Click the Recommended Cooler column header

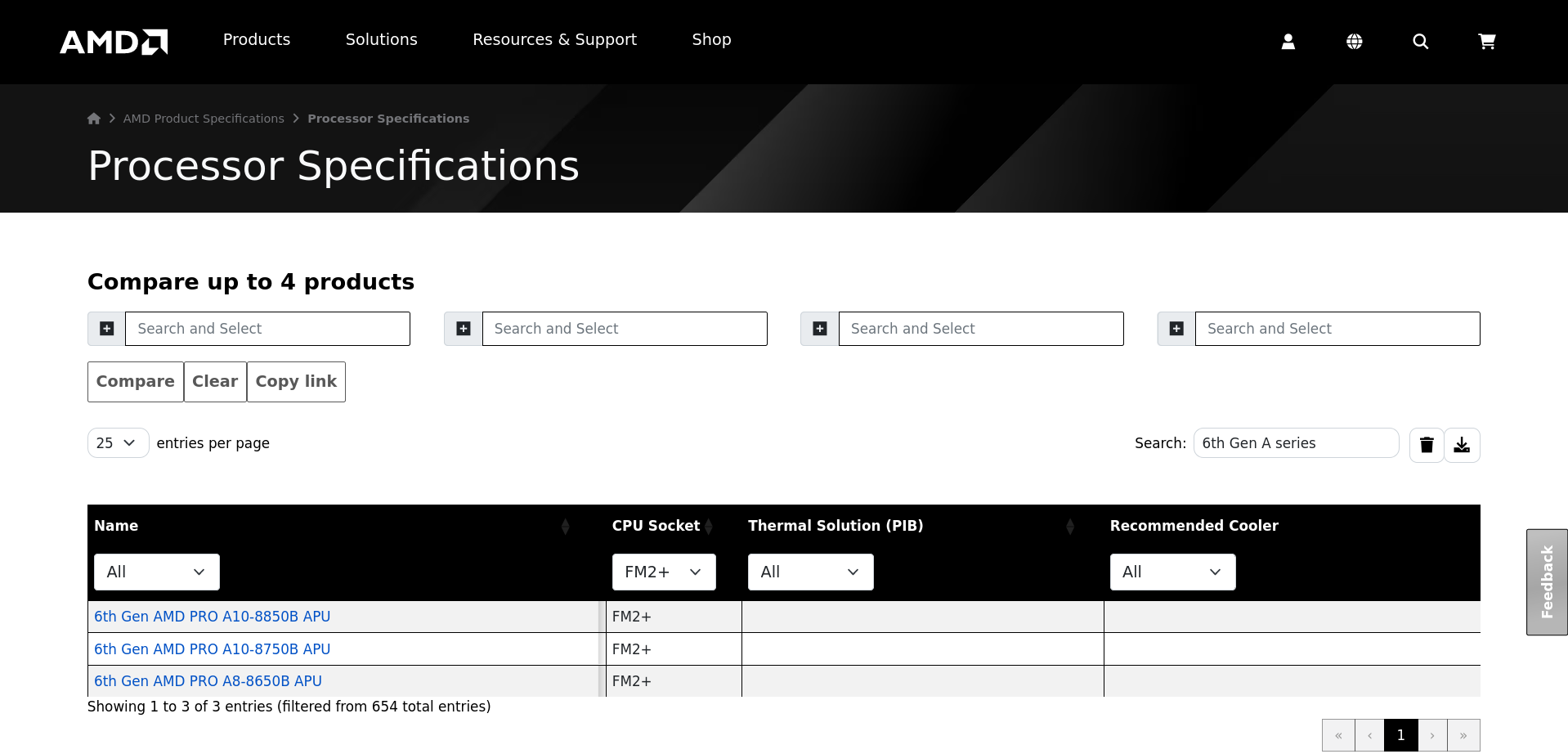[x=1194, y=526]
